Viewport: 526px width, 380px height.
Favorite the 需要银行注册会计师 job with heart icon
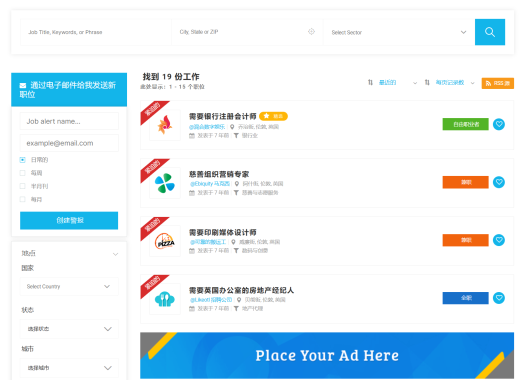tap(499, 124)
